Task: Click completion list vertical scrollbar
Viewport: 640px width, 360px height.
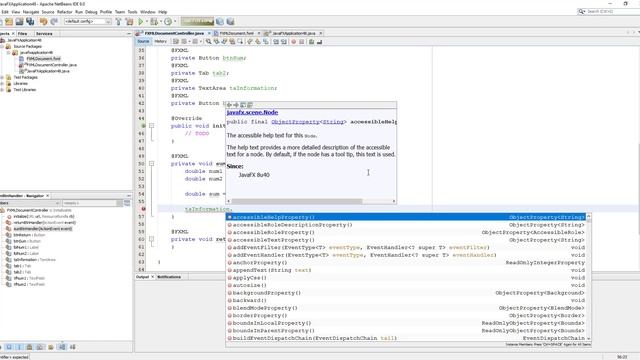Action: 589,278
